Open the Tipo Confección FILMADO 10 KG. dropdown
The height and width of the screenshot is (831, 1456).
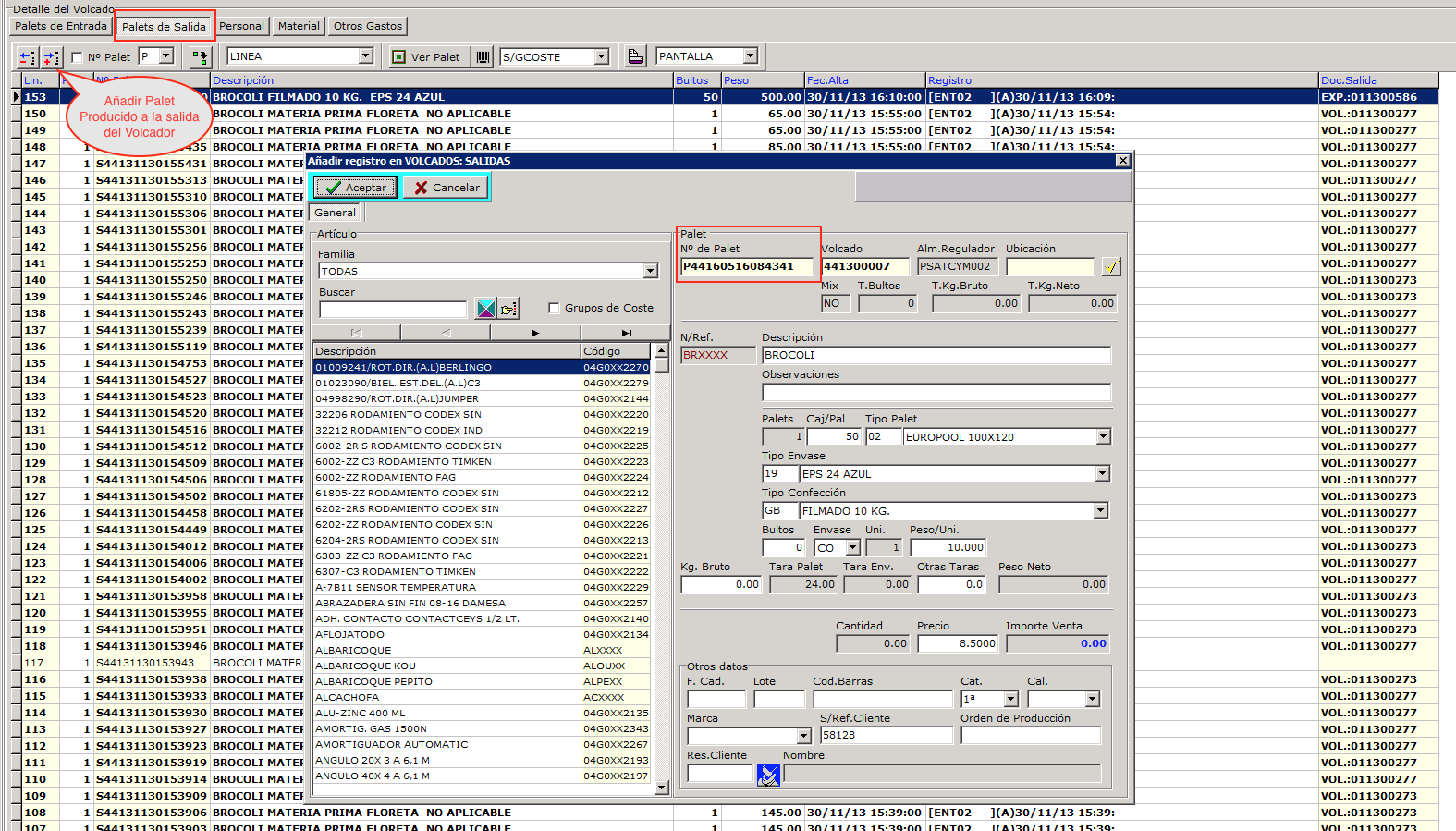coord(1100,511)
